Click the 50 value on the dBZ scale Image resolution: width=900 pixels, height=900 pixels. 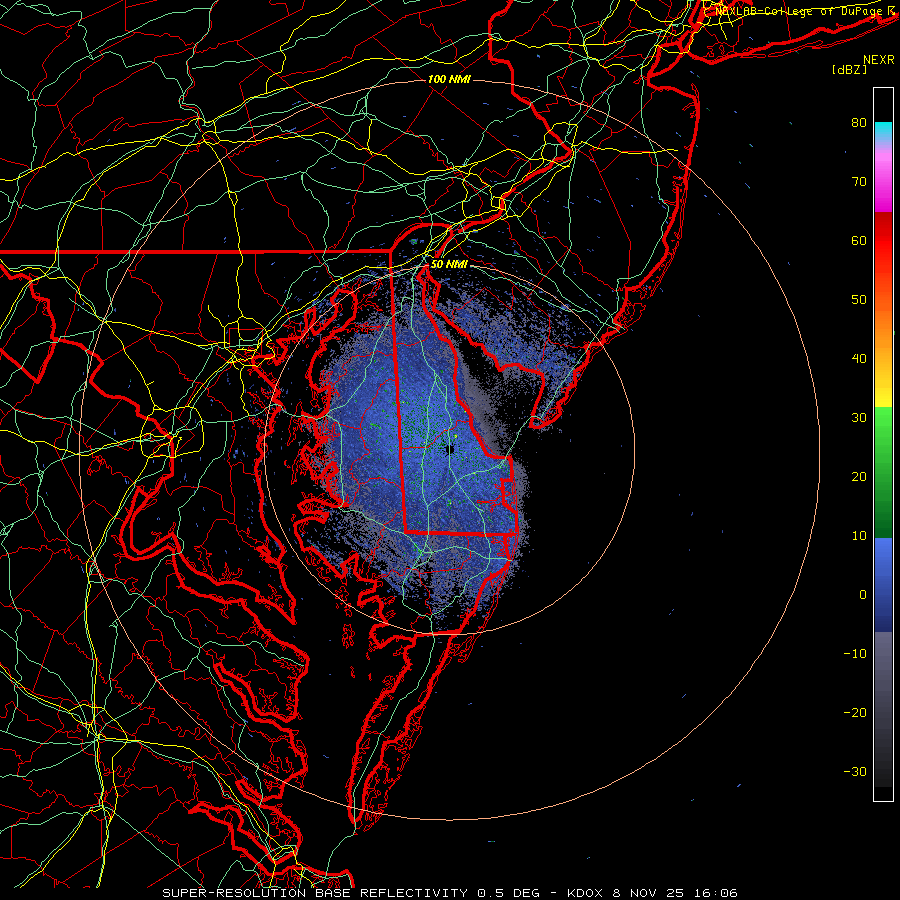859,300
